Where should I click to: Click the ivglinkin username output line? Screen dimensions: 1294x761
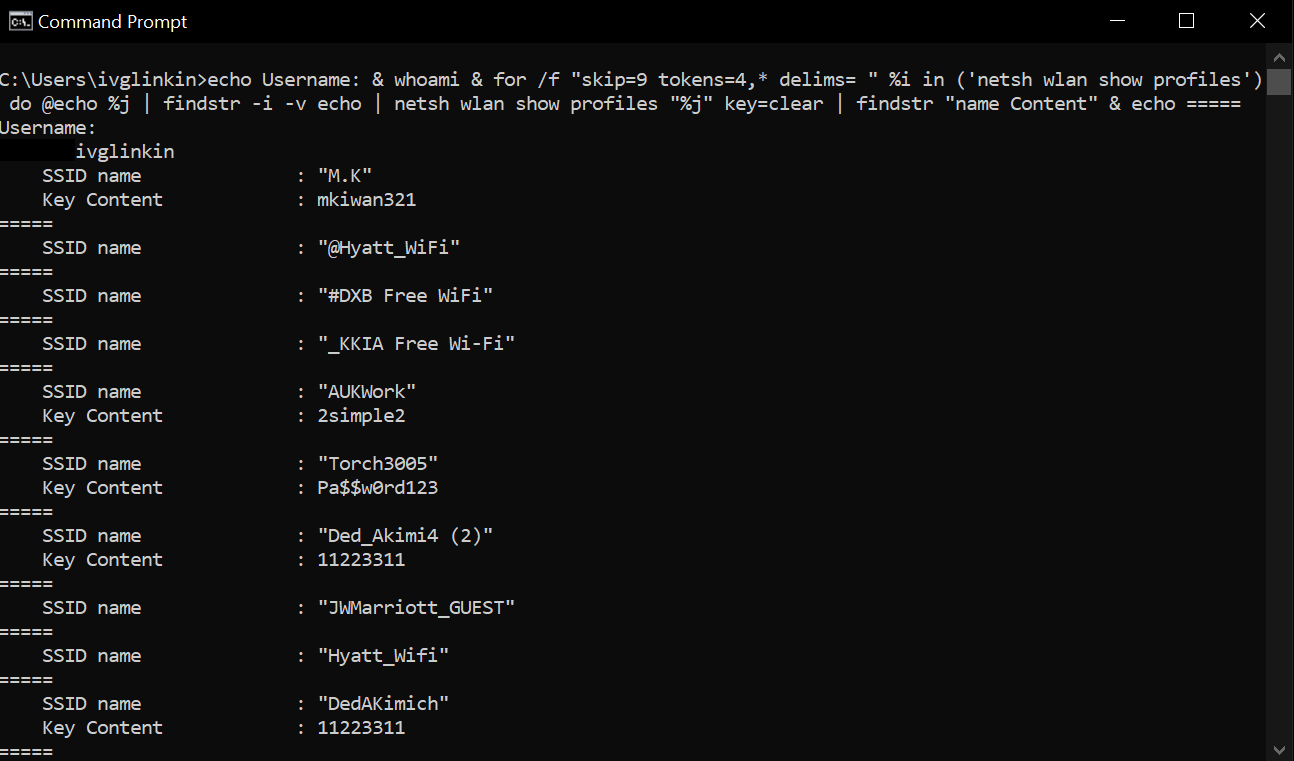coord(125,152)
